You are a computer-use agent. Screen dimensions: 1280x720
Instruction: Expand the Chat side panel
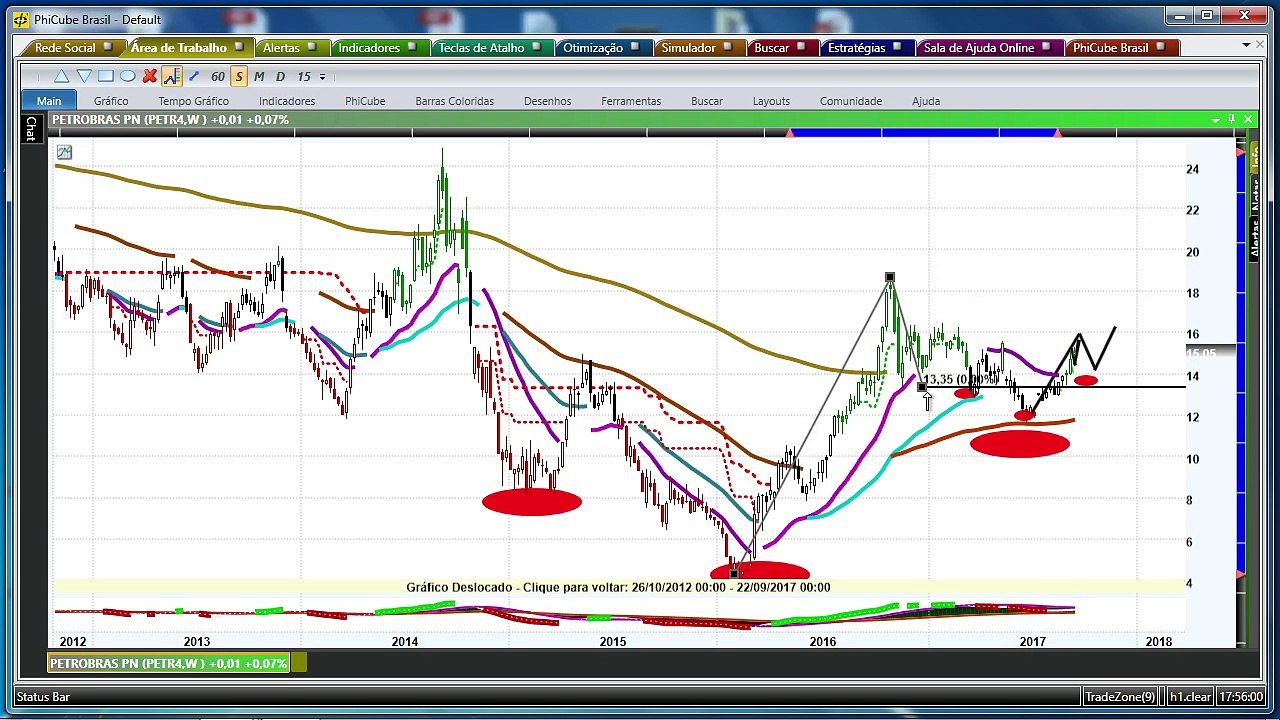pos(31,128)
